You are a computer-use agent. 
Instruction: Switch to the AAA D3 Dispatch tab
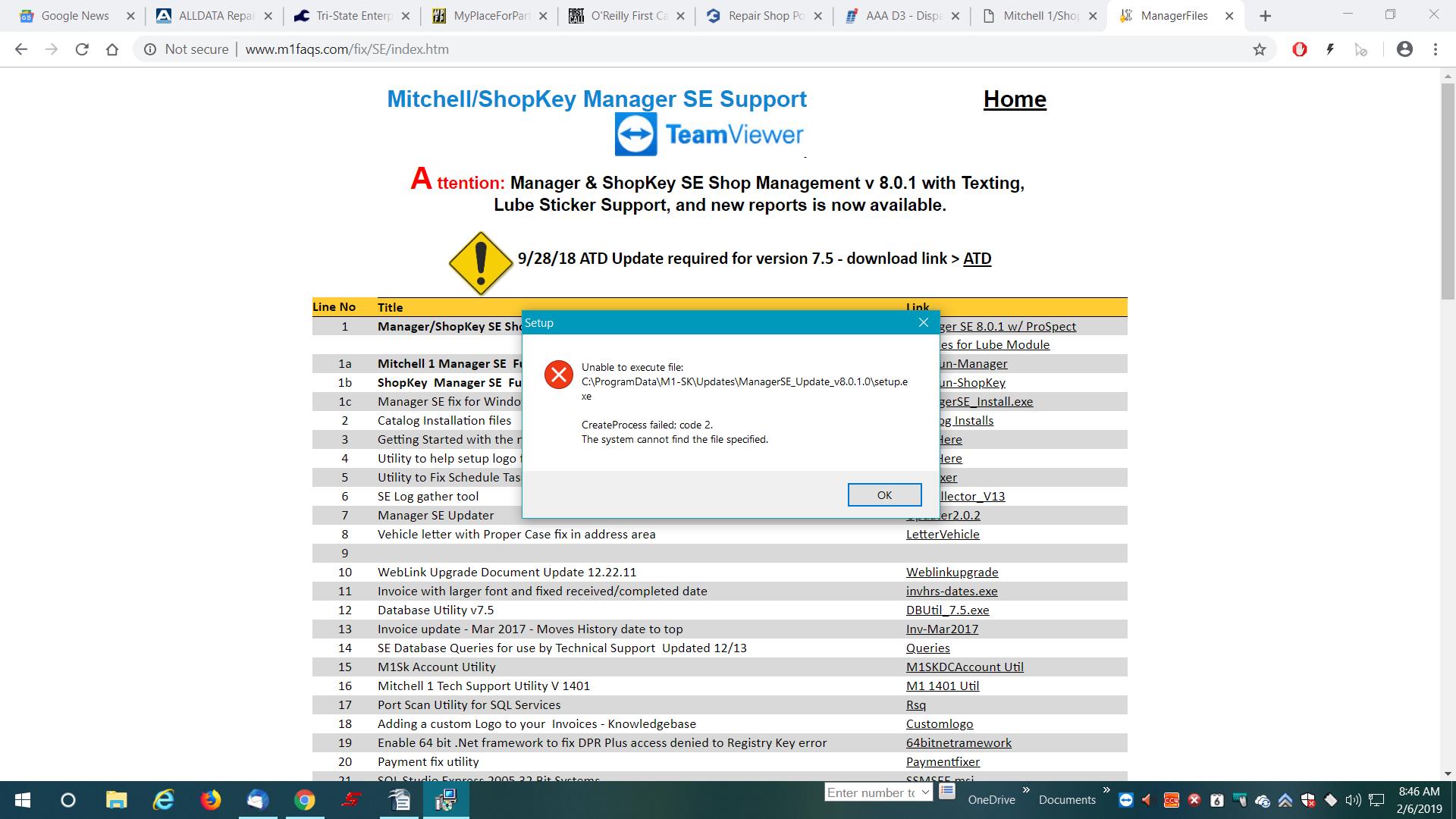pyautogui.click(x=902, y=15)
